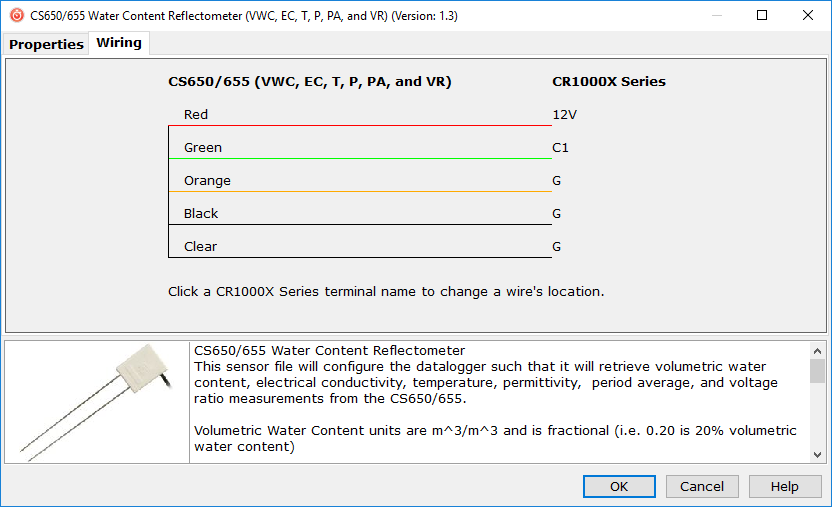The image size is (832, 507).
Task: Switch to the Properties tab
Action: click(x=46, y=44)
